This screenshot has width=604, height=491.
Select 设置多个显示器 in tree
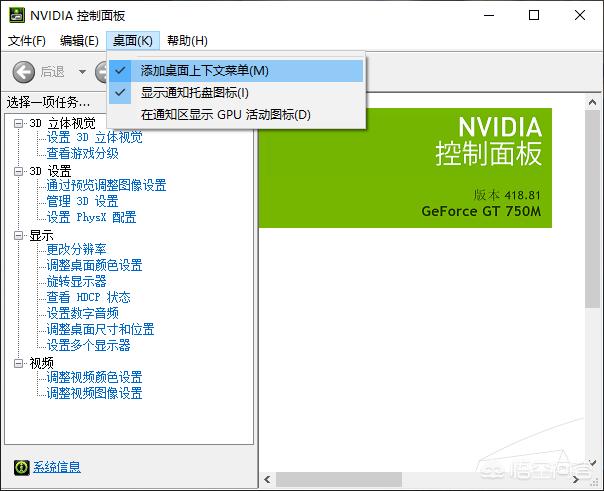tap(89, 345)
